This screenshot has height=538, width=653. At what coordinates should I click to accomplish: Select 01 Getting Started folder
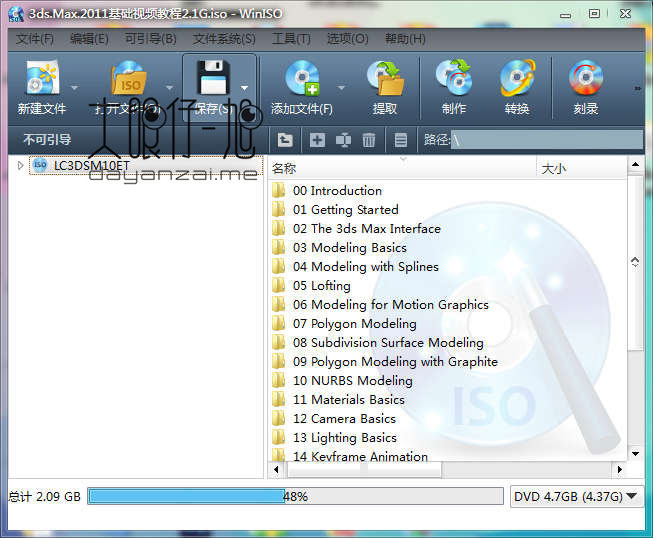tap(345, 209)
